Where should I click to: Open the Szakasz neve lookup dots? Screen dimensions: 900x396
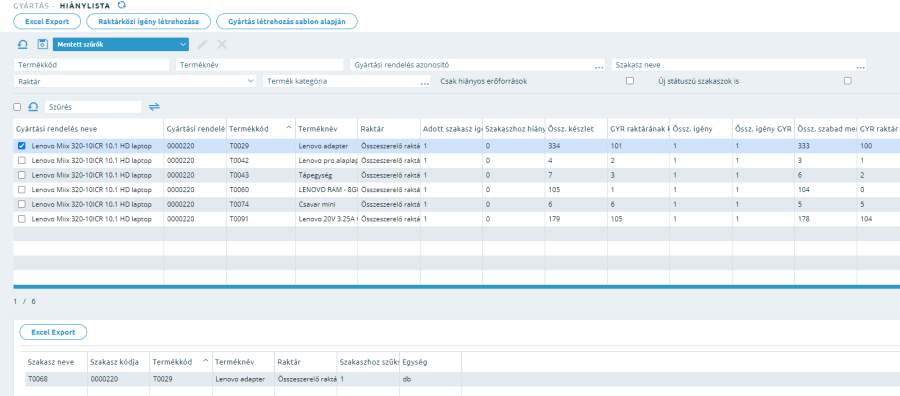(860, 67)
